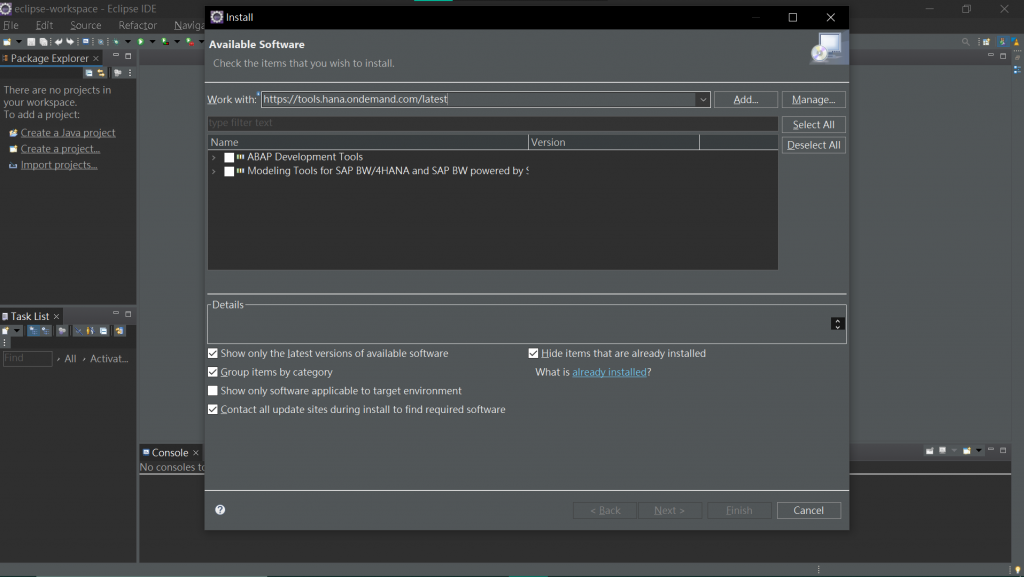Select the Package Explorer tab

click(49, 58)
